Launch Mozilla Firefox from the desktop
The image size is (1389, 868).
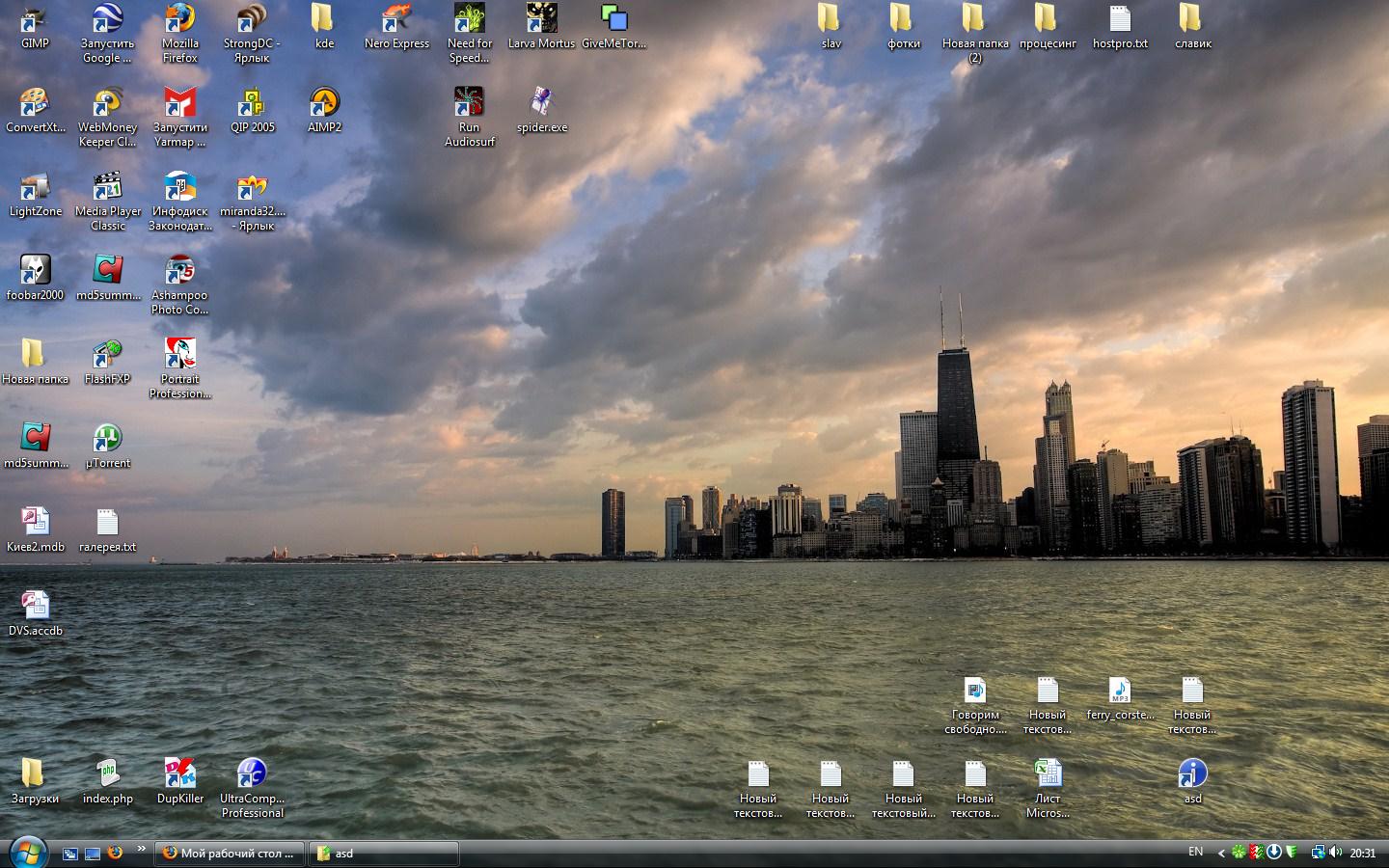[179, 20]
